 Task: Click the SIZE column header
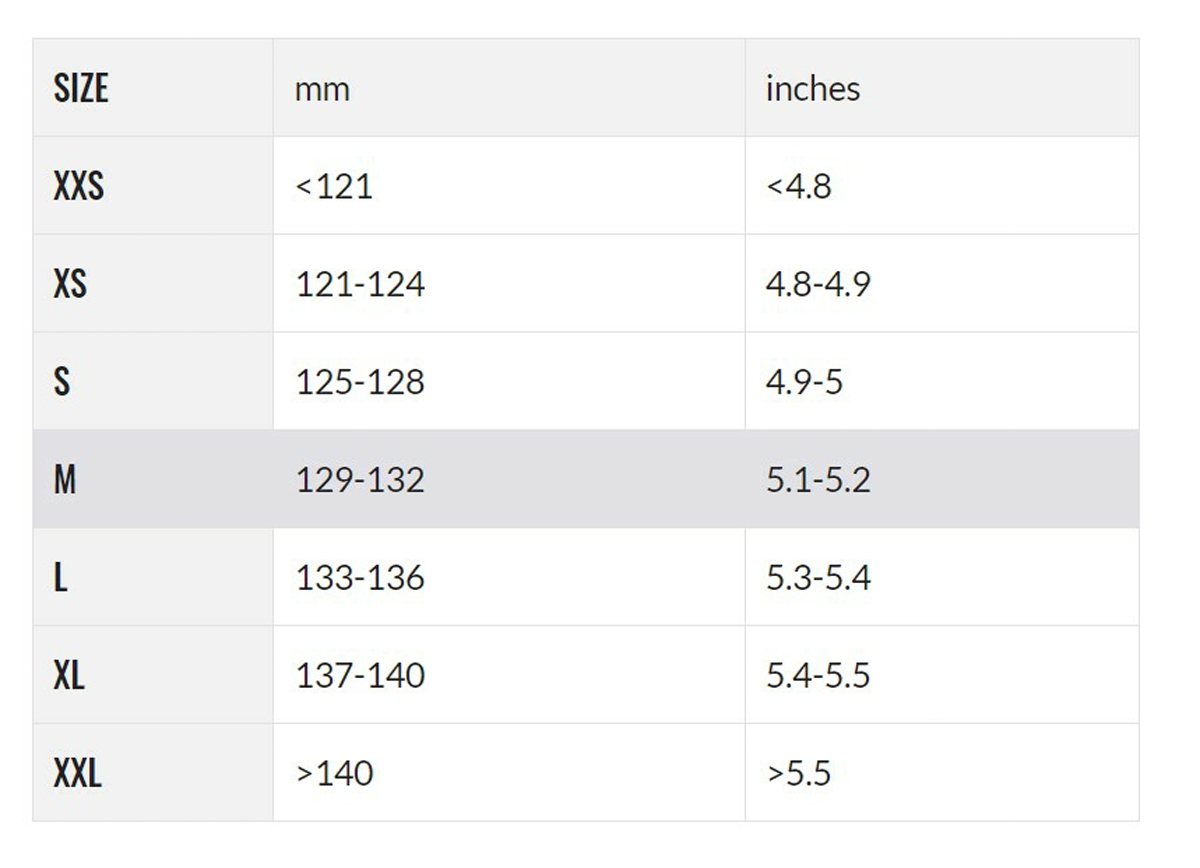click(x=81, y=89)
